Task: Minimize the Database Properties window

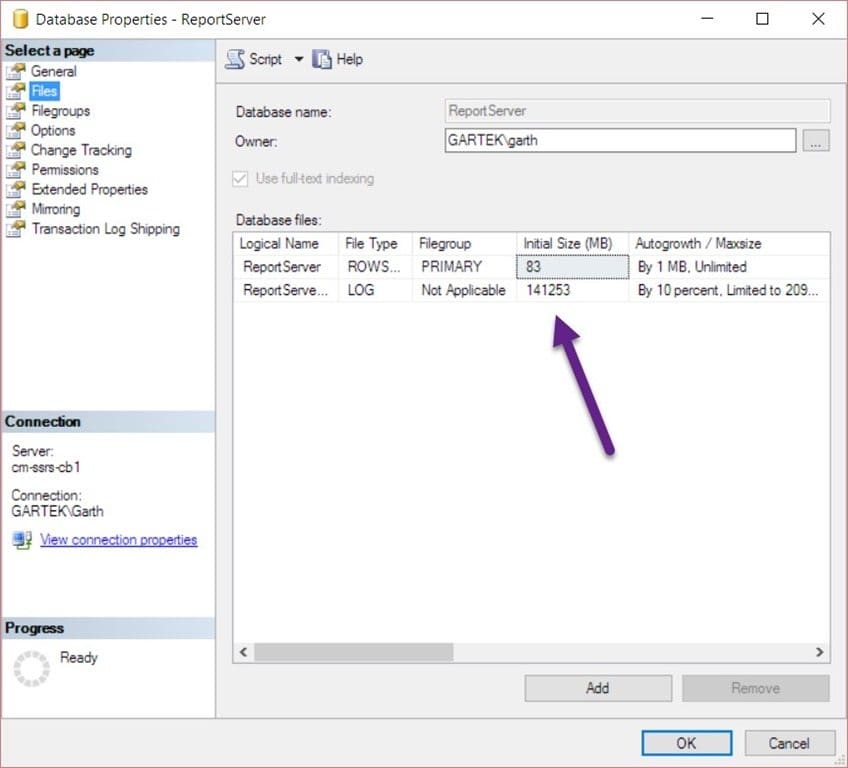Action: point(707,19)
